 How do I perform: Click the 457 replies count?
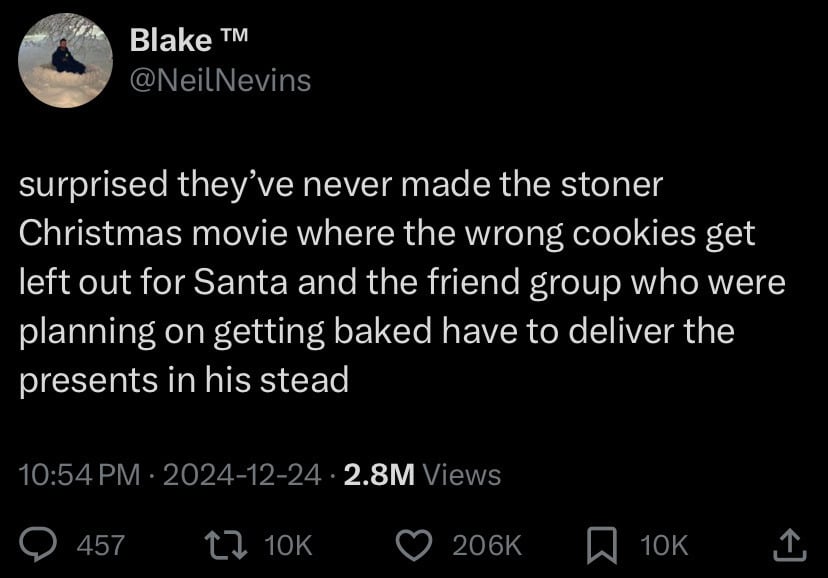[101, 545]
